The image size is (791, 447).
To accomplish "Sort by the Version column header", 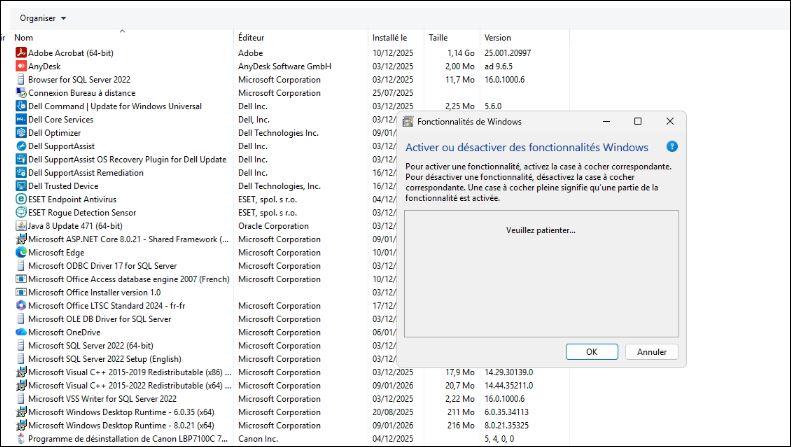I will pos(497,38).
